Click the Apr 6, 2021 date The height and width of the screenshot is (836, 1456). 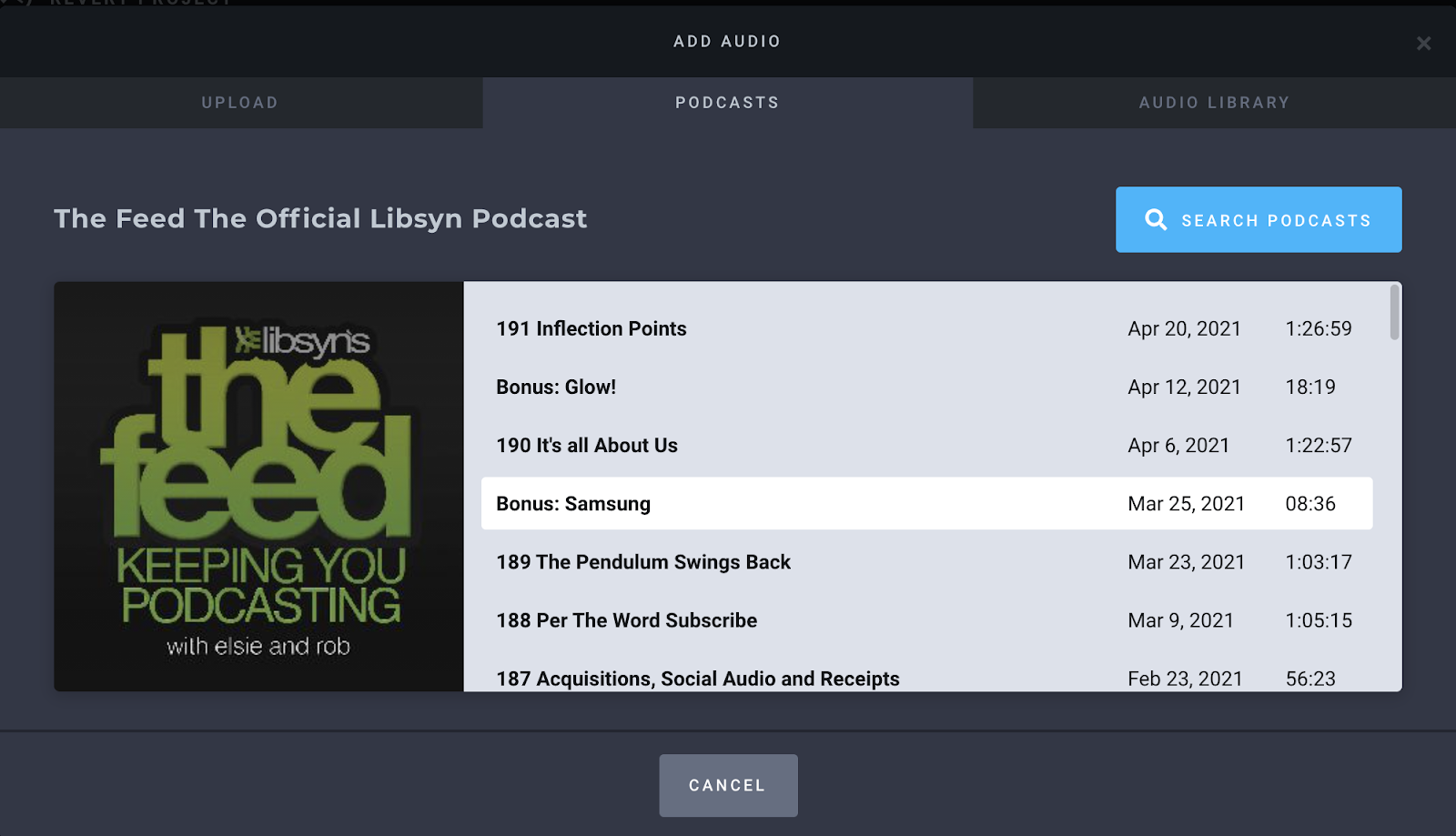1178,445
